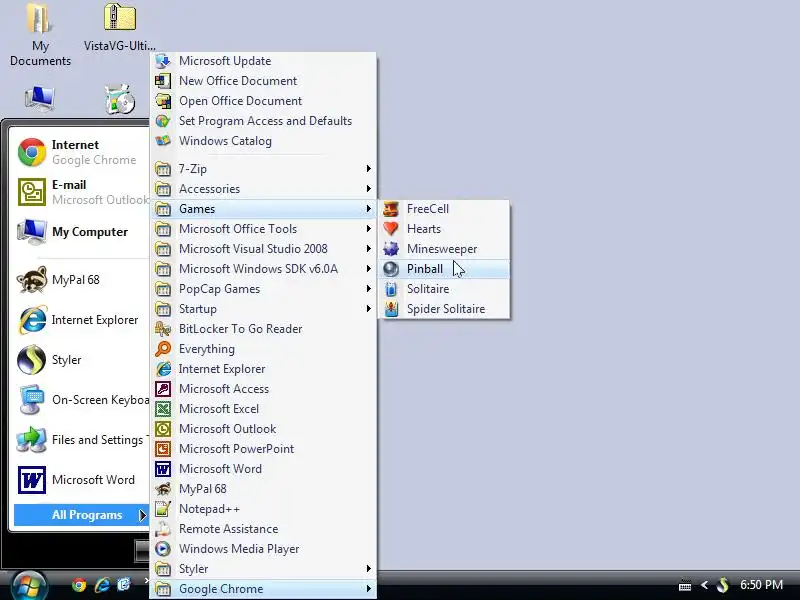Open Notepad++
This screenshot has height=600, width=800.
point(264,509)
